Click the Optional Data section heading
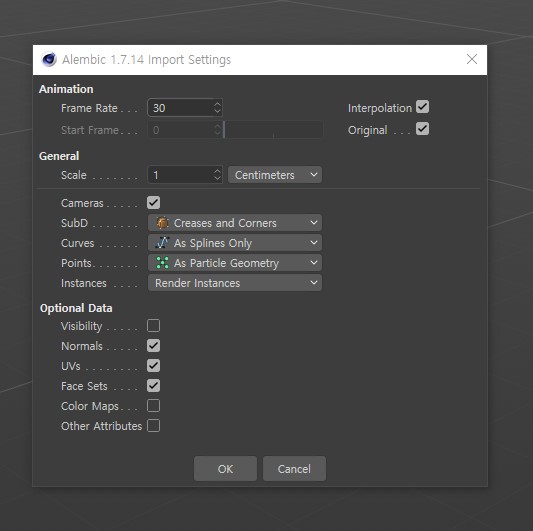533x531 pixels. pos(76,308)
